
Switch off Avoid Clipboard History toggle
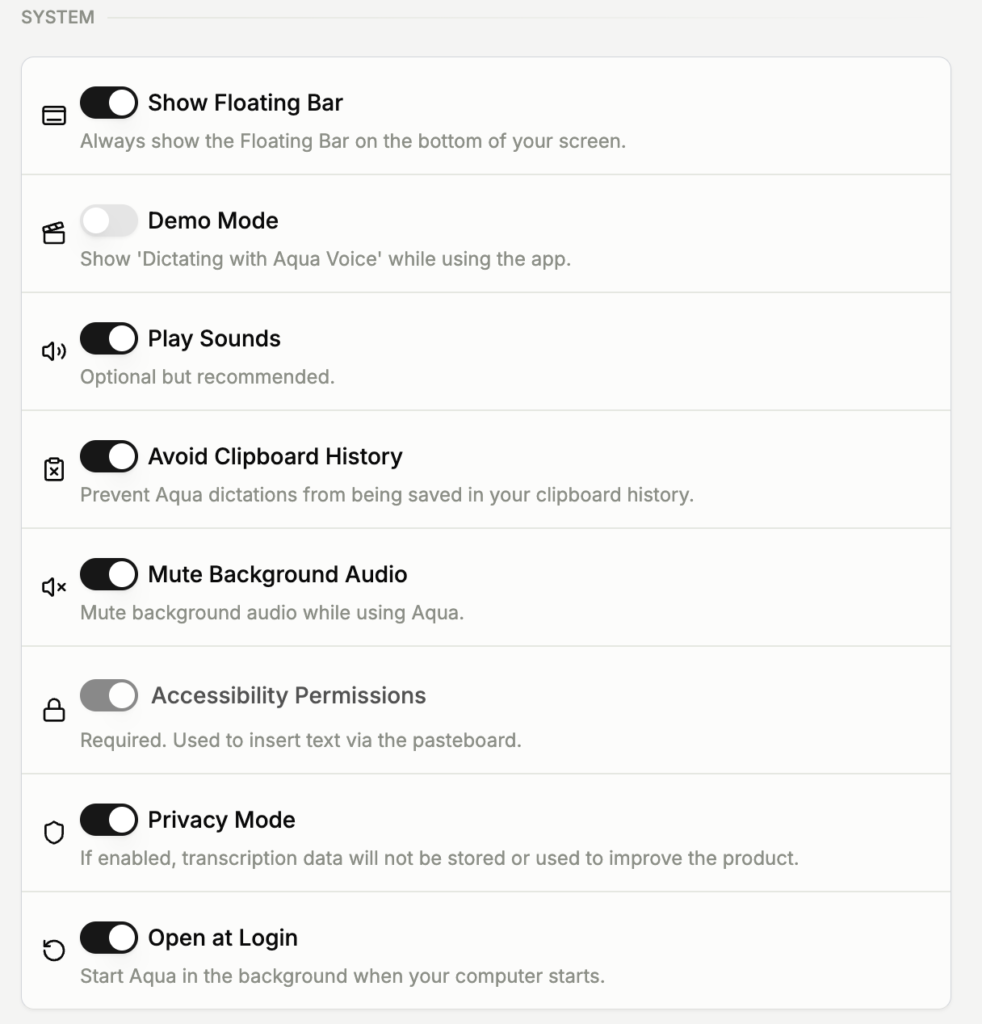click(x=109, y=457)
